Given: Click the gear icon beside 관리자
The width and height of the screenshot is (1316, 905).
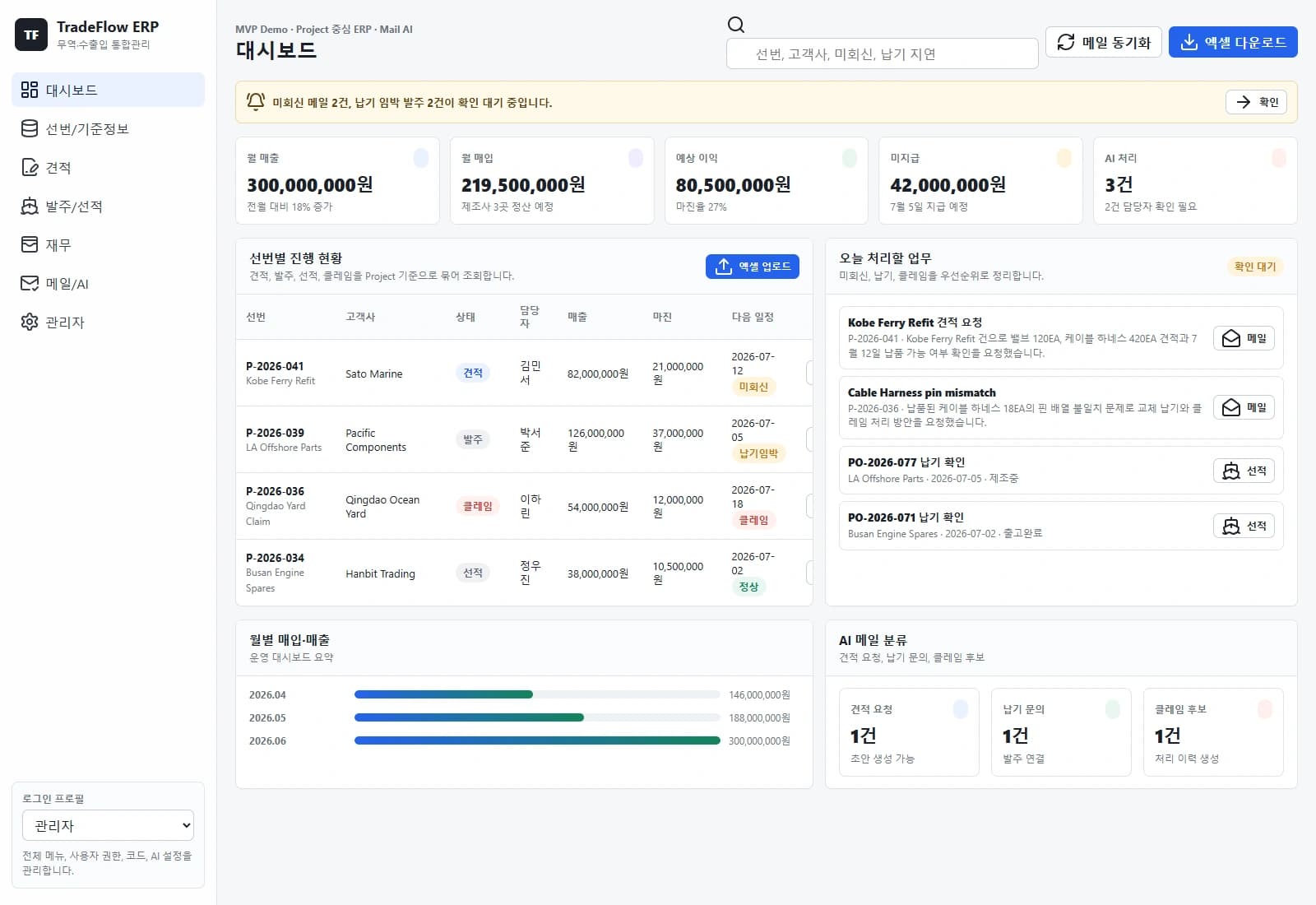Looking at the screenshot, I should pyautogui.click(x=30, y=322).
